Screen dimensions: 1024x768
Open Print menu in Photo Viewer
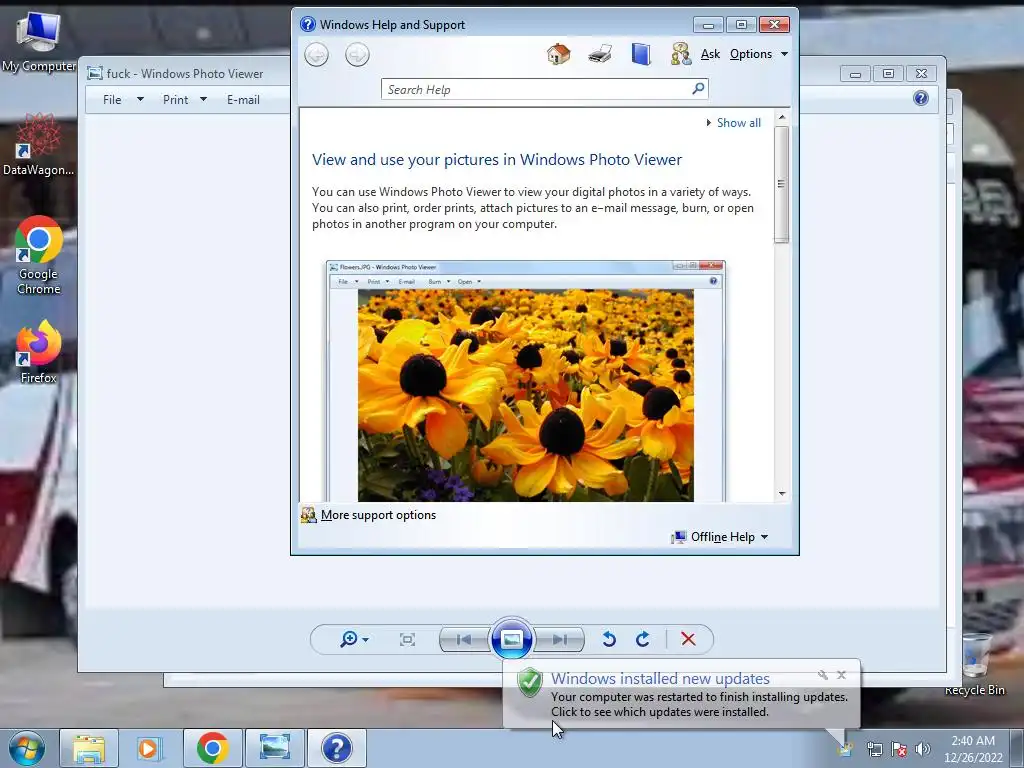[184, 100]
